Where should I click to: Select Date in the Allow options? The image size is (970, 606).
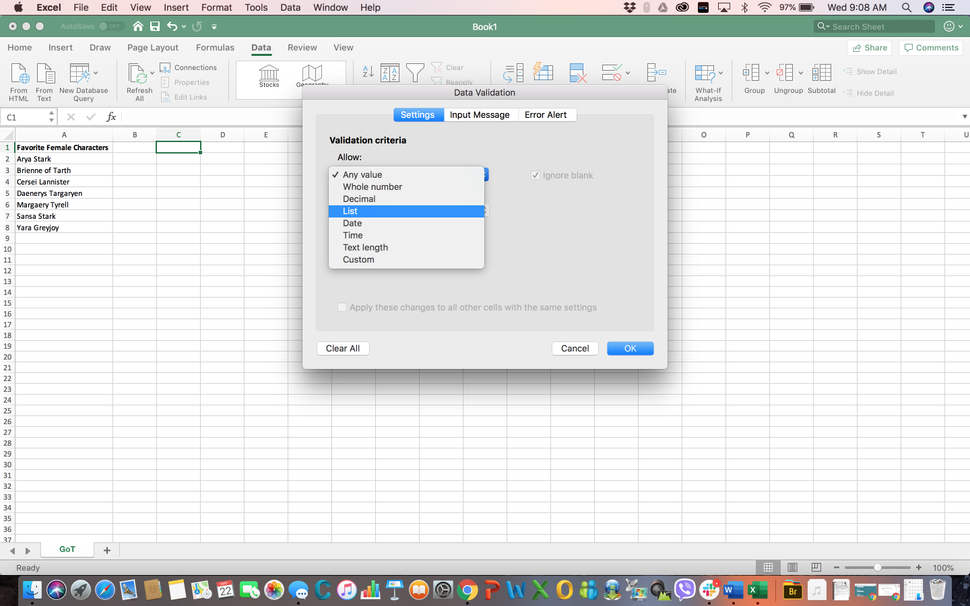(x=352, y=223)
